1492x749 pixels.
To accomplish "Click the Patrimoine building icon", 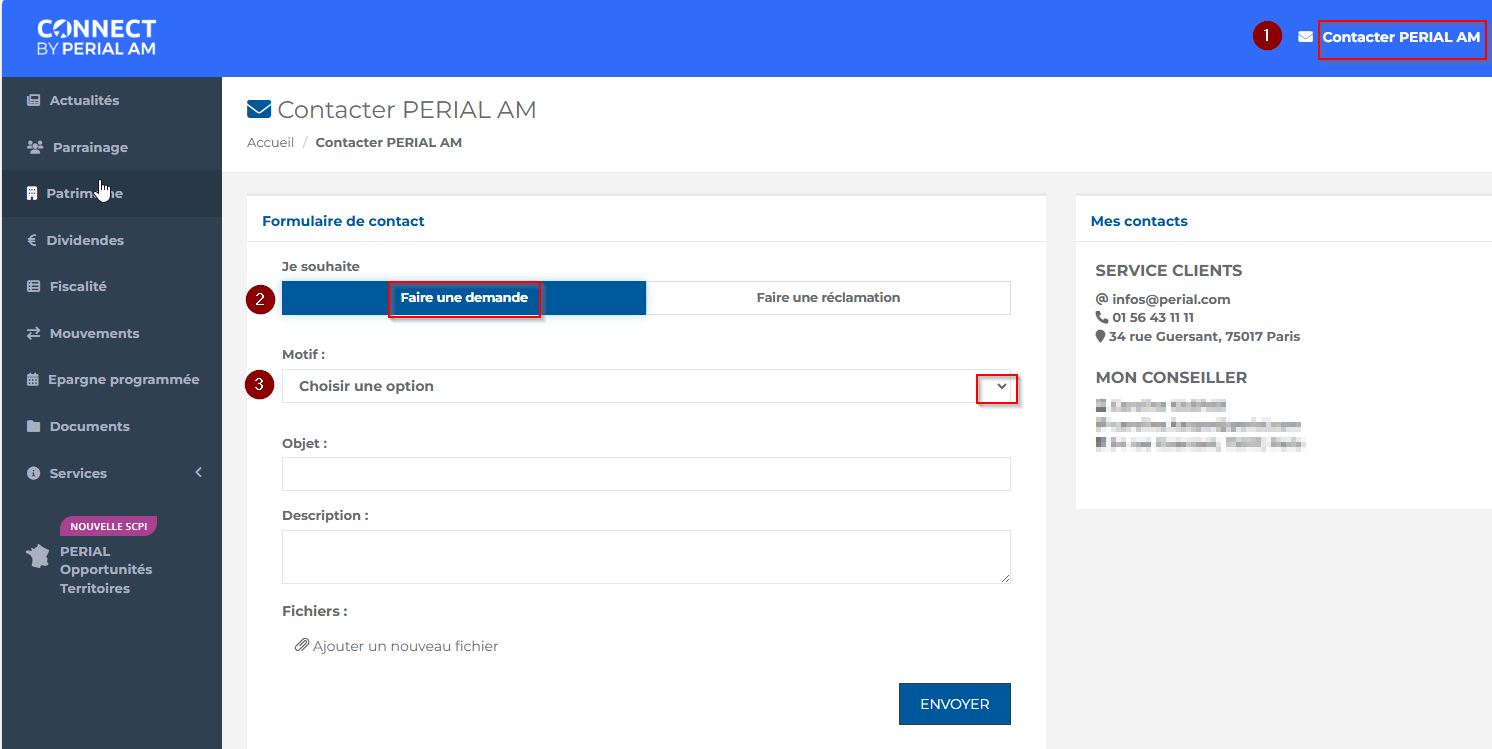I will click(x=32, y=193).
